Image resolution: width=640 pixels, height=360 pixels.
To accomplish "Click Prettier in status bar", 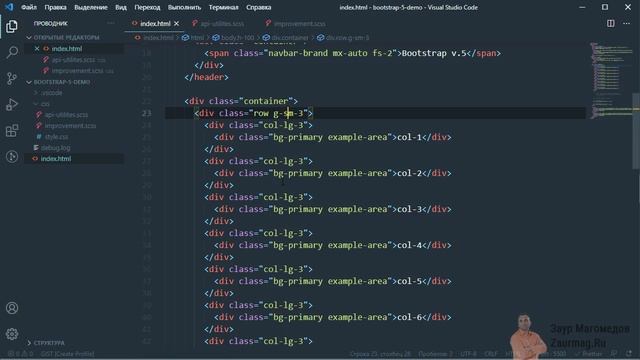I will click(588, 354).
